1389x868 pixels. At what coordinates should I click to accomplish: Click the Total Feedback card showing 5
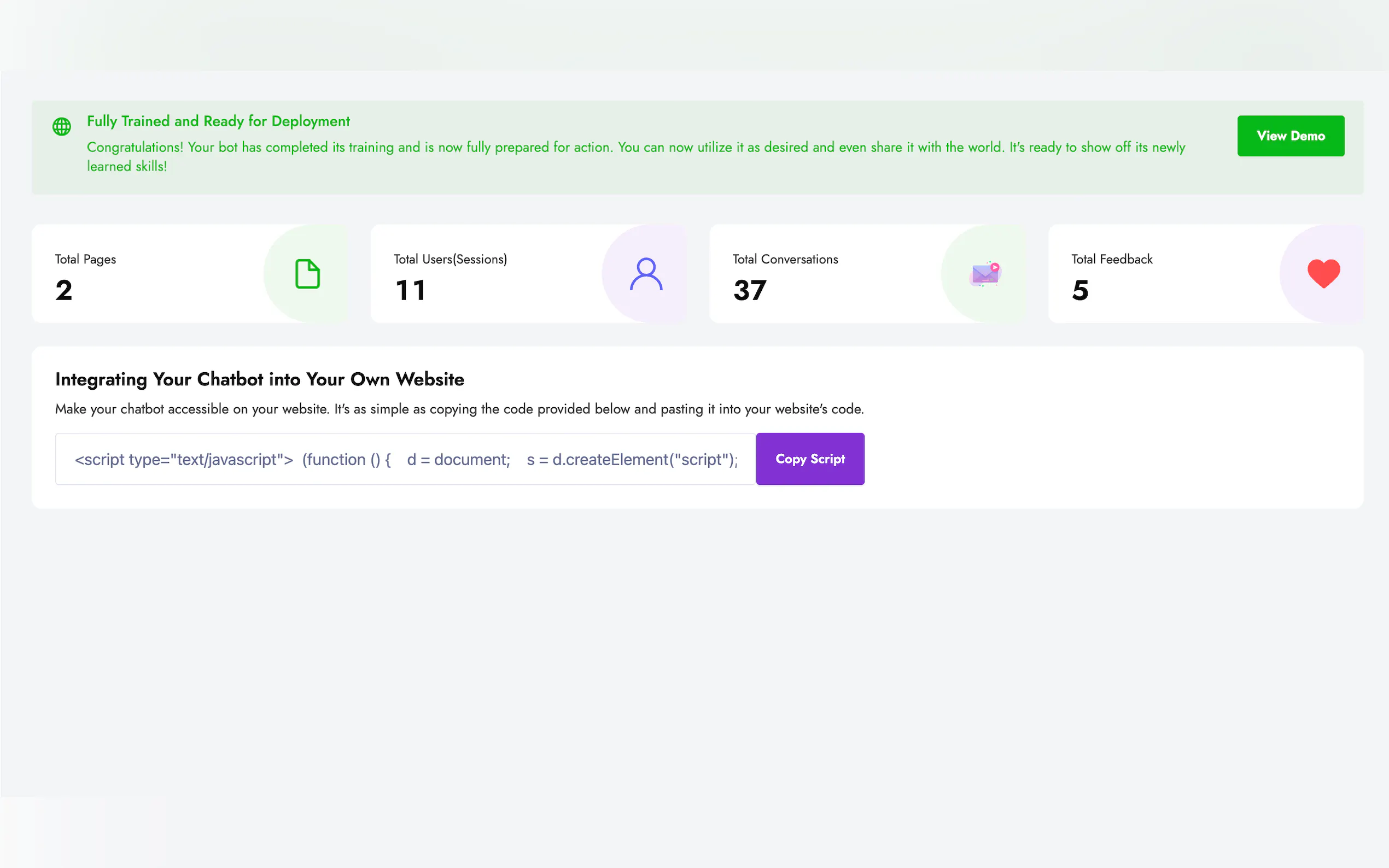pyautogui.click(x=1206, y=274)
